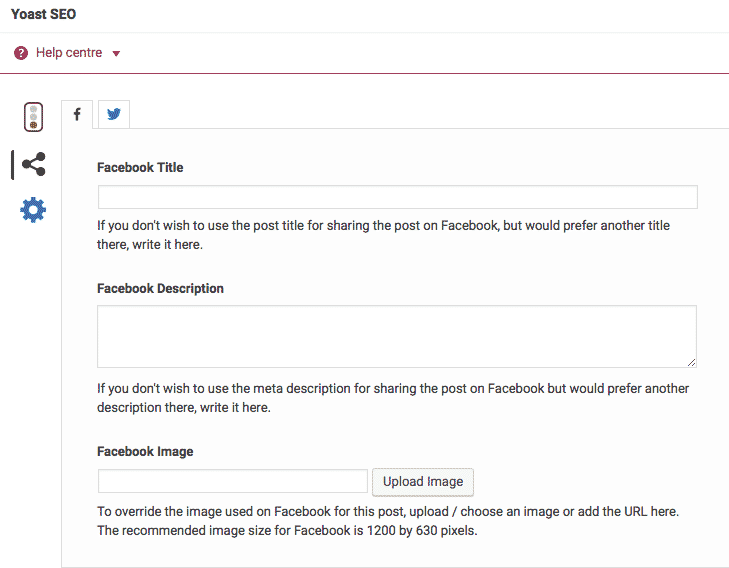Click the Facebook Title label
Viewport: 729px width, 568px height.
point(140,167)
